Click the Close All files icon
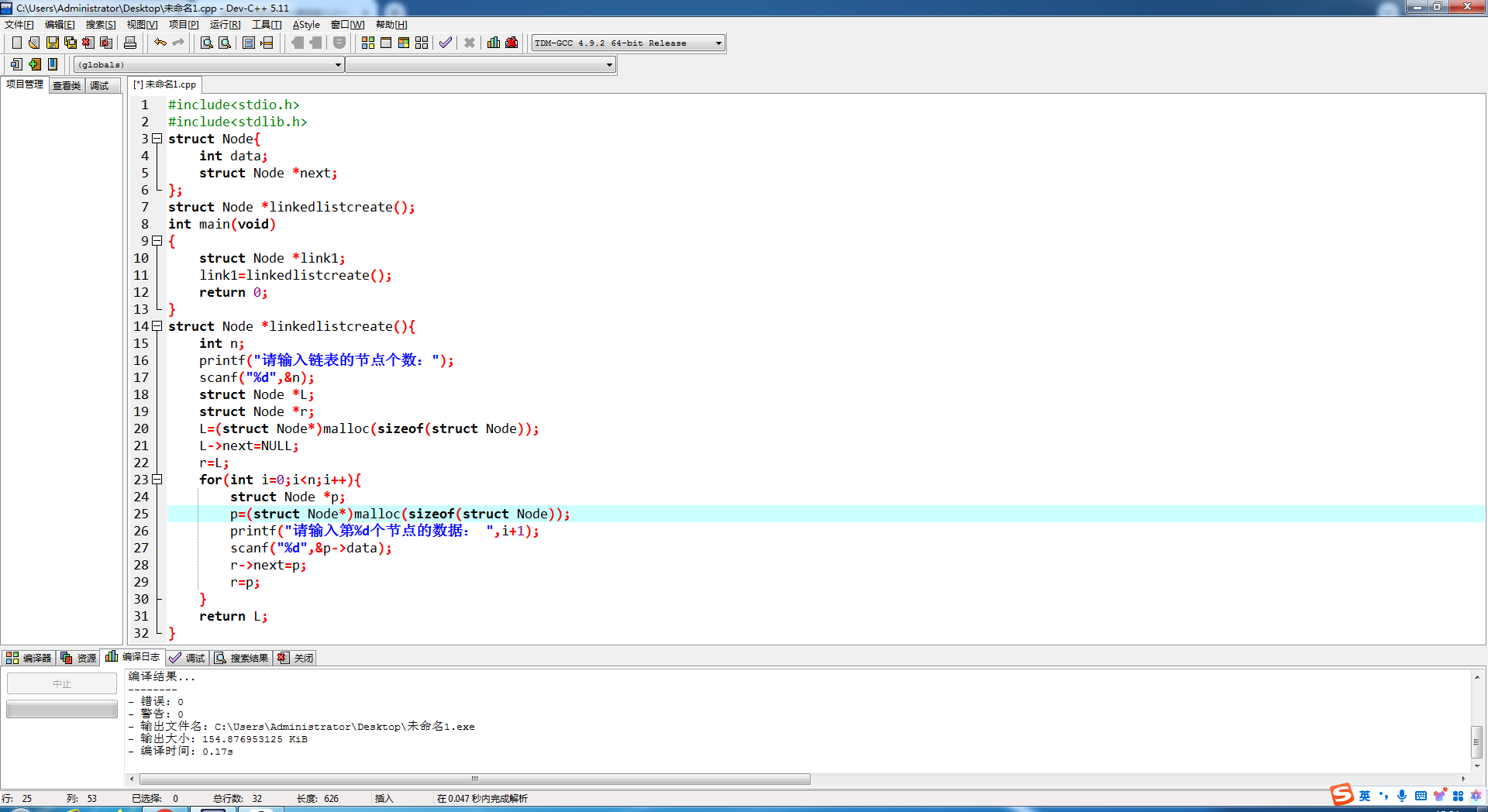Screen dimensions: 1488x812 pos(106,43)
